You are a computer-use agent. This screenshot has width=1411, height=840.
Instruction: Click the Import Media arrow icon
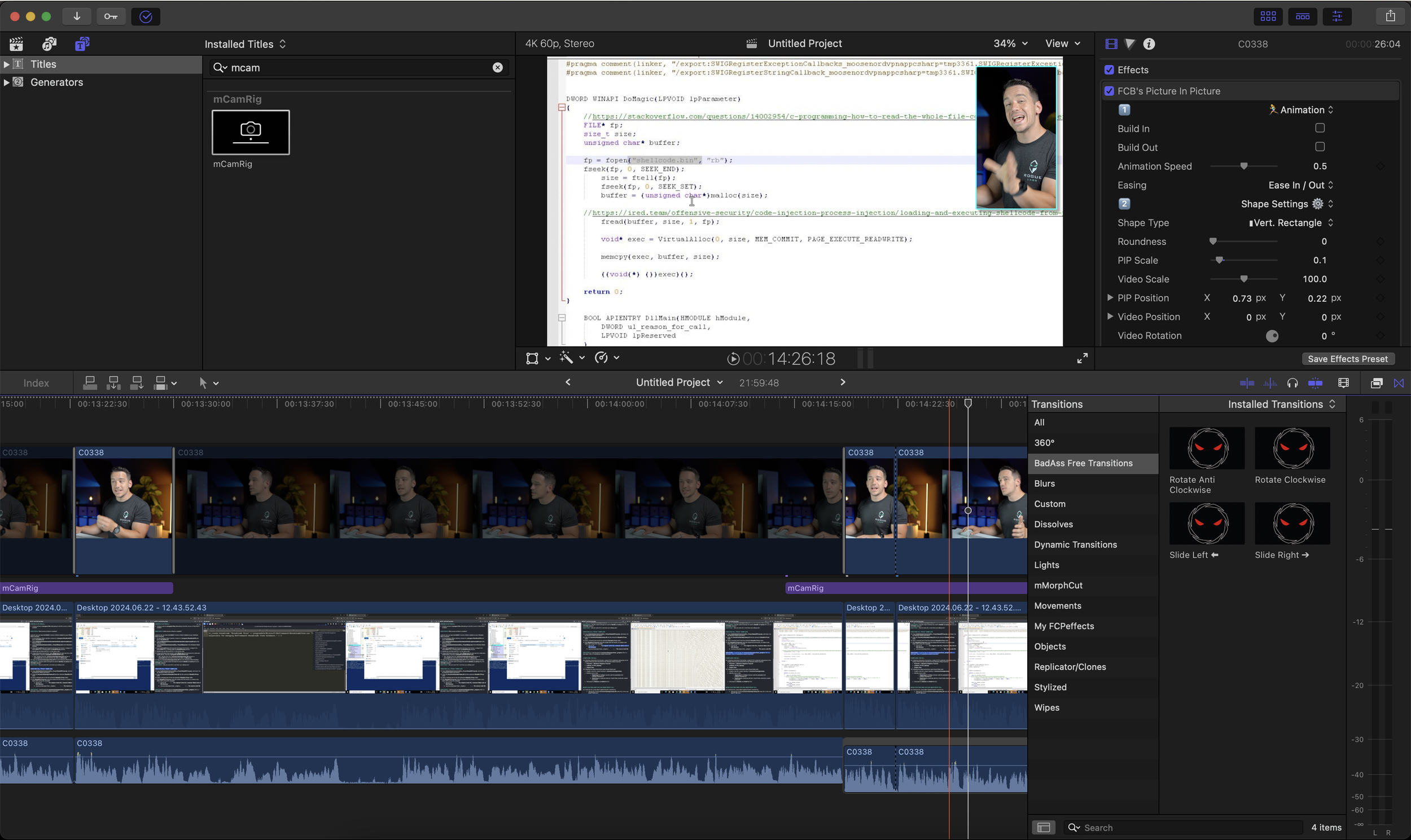[76, 16]
